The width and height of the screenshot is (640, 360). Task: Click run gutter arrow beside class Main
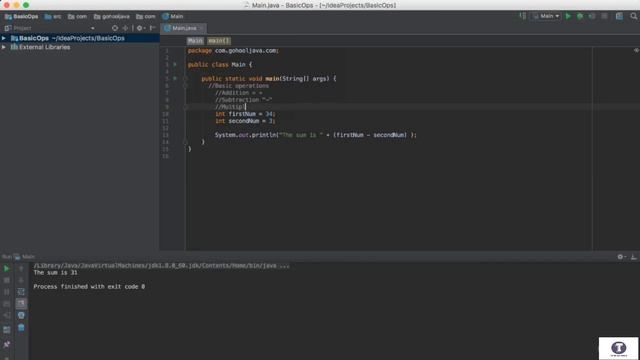click(175, 64)
